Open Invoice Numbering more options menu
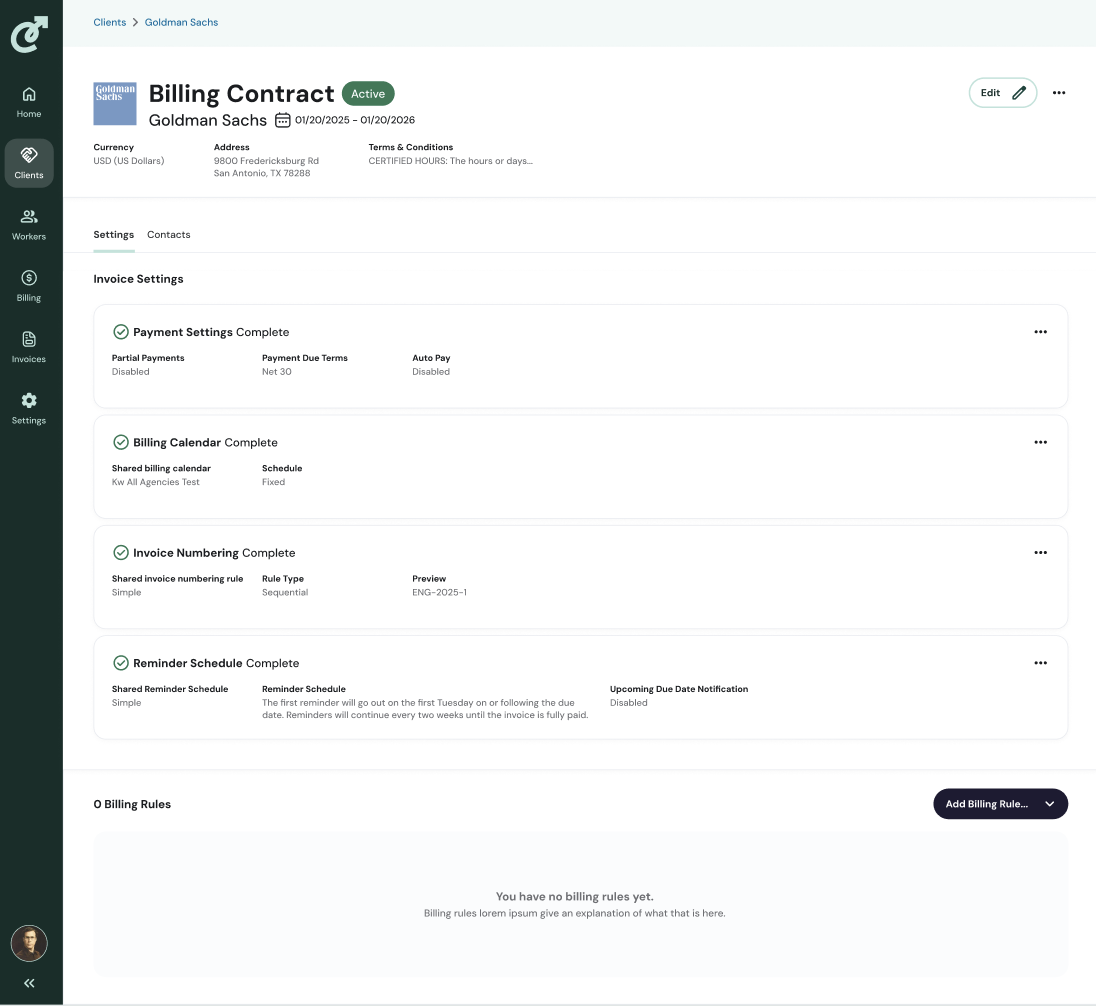 click(x=1040, y=552)
